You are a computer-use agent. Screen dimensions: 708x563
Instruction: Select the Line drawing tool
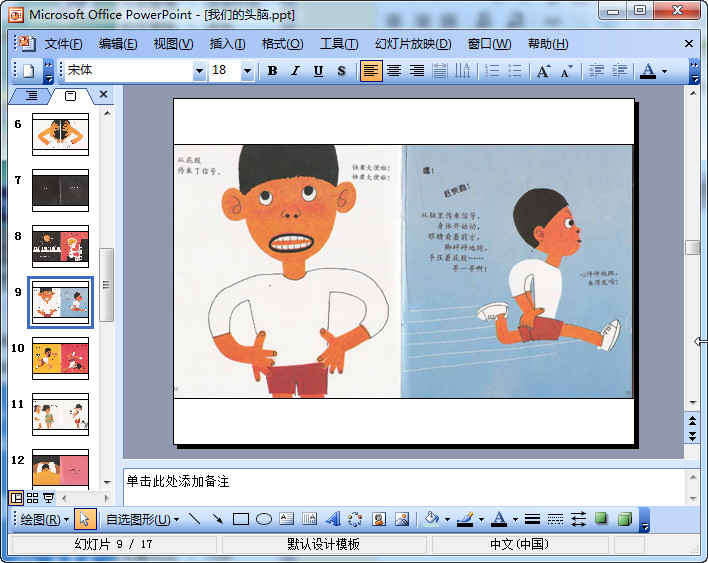coord(195,519)
